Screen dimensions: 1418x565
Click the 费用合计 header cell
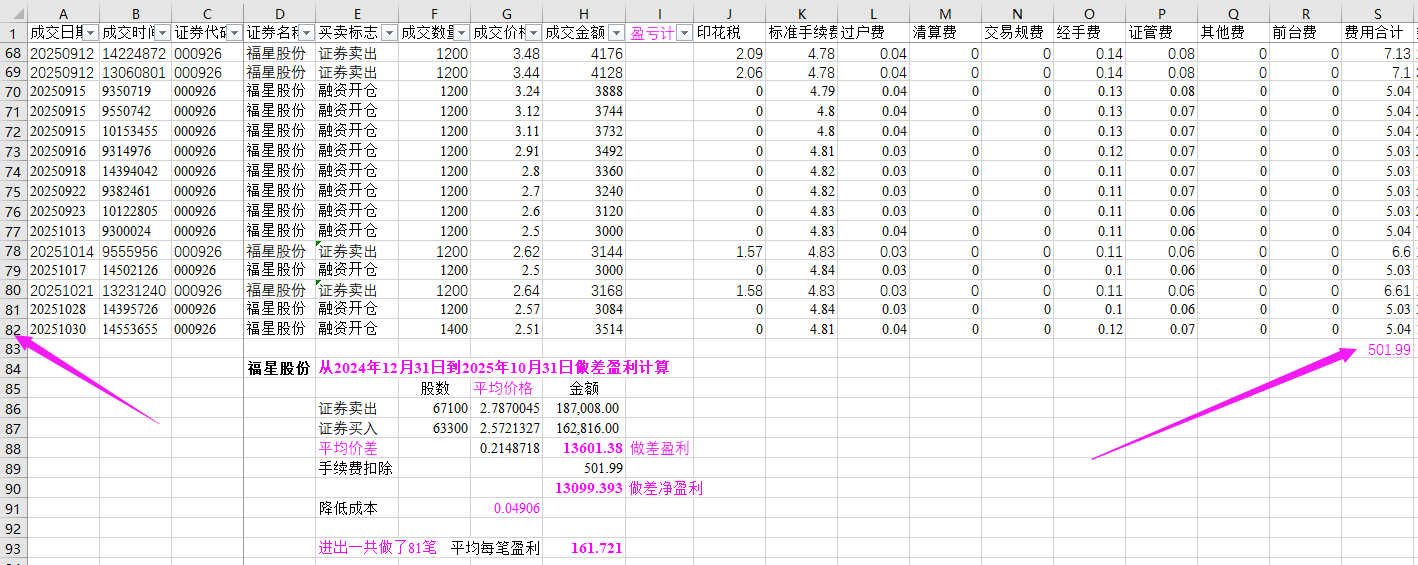click(x=1378, y=33)
